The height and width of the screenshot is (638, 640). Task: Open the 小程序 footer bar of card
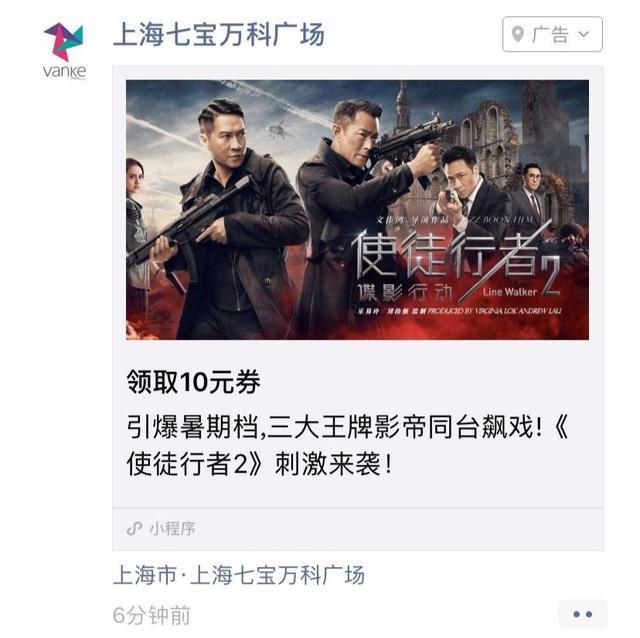pos(358,529)
